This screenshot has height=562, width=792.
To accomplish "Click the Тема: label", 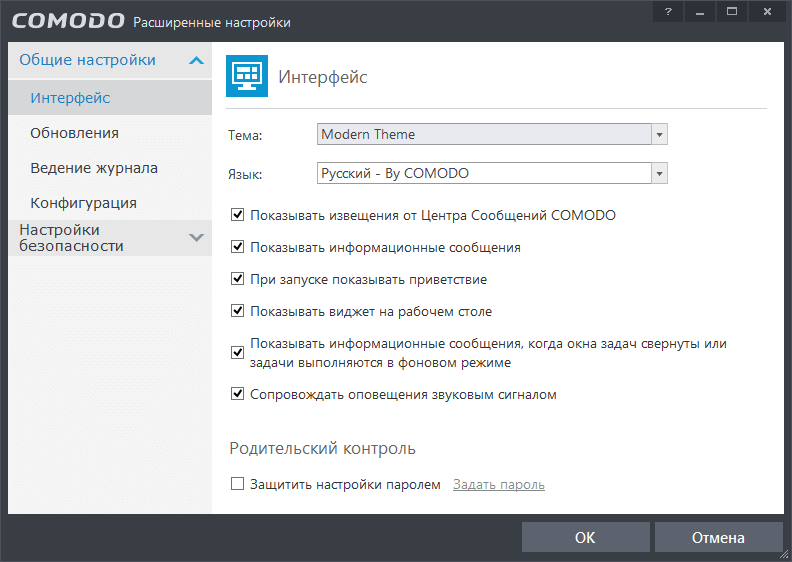I will point(245,135).
